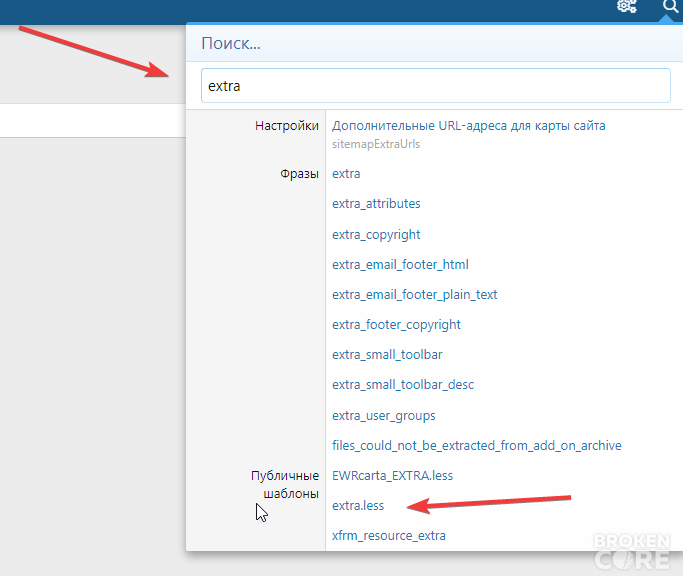Image resolution: width=683 pixels, height=576 pixels.
Task: Open the gears settings icon in header
Action: coord(627,6)
